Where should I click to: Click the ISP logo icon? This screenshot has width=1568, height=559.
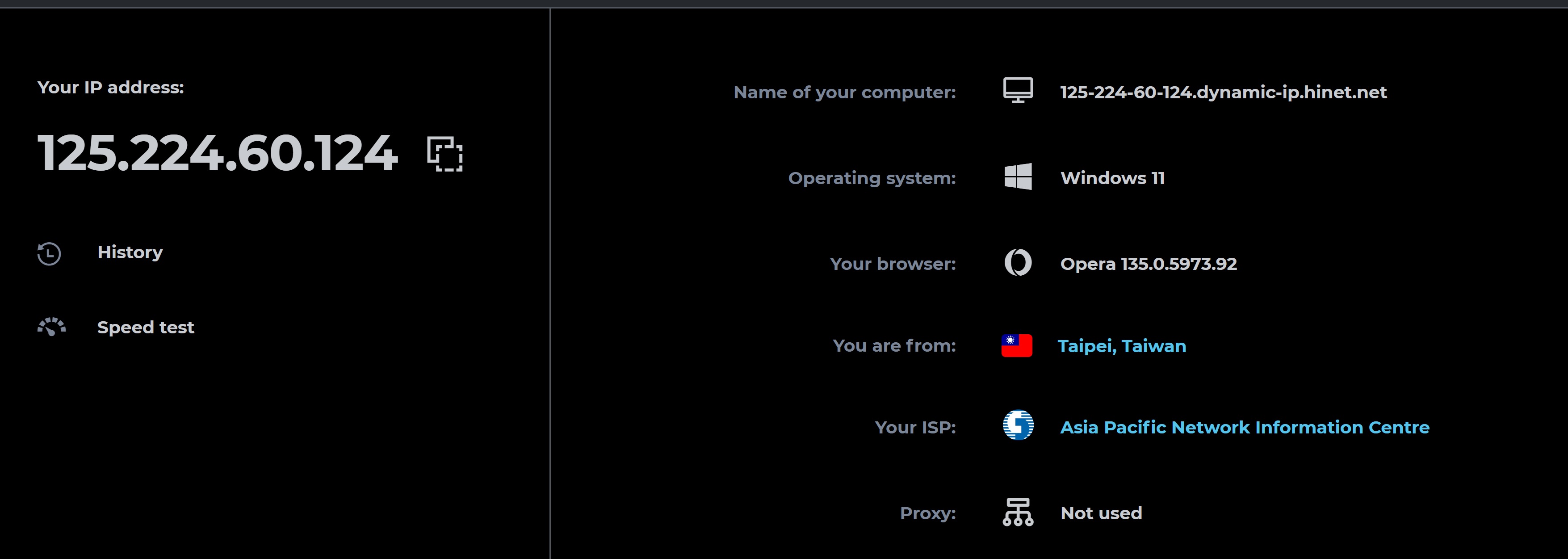point(1018,425)
